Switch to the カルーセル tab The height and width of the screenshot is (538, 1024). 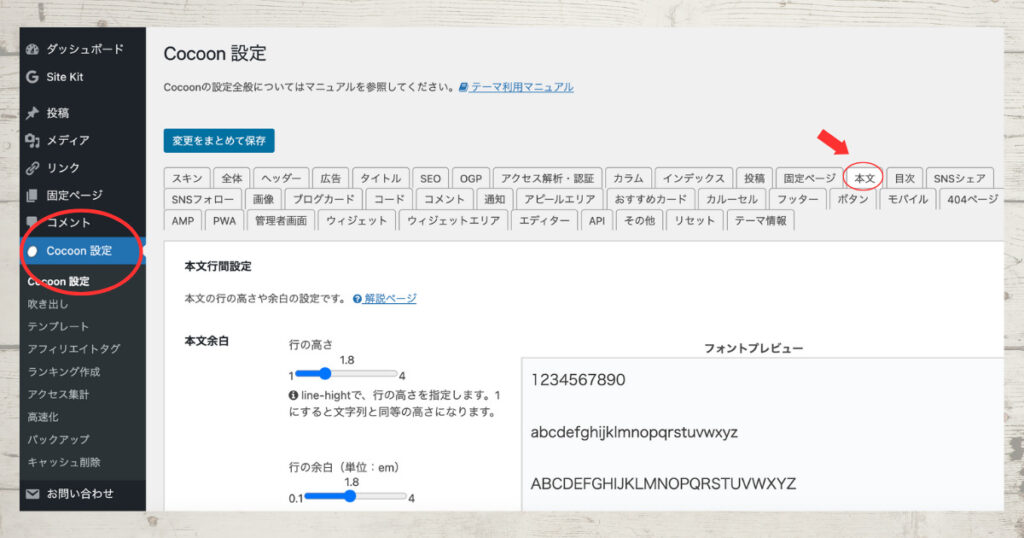[x=731, y=199]
